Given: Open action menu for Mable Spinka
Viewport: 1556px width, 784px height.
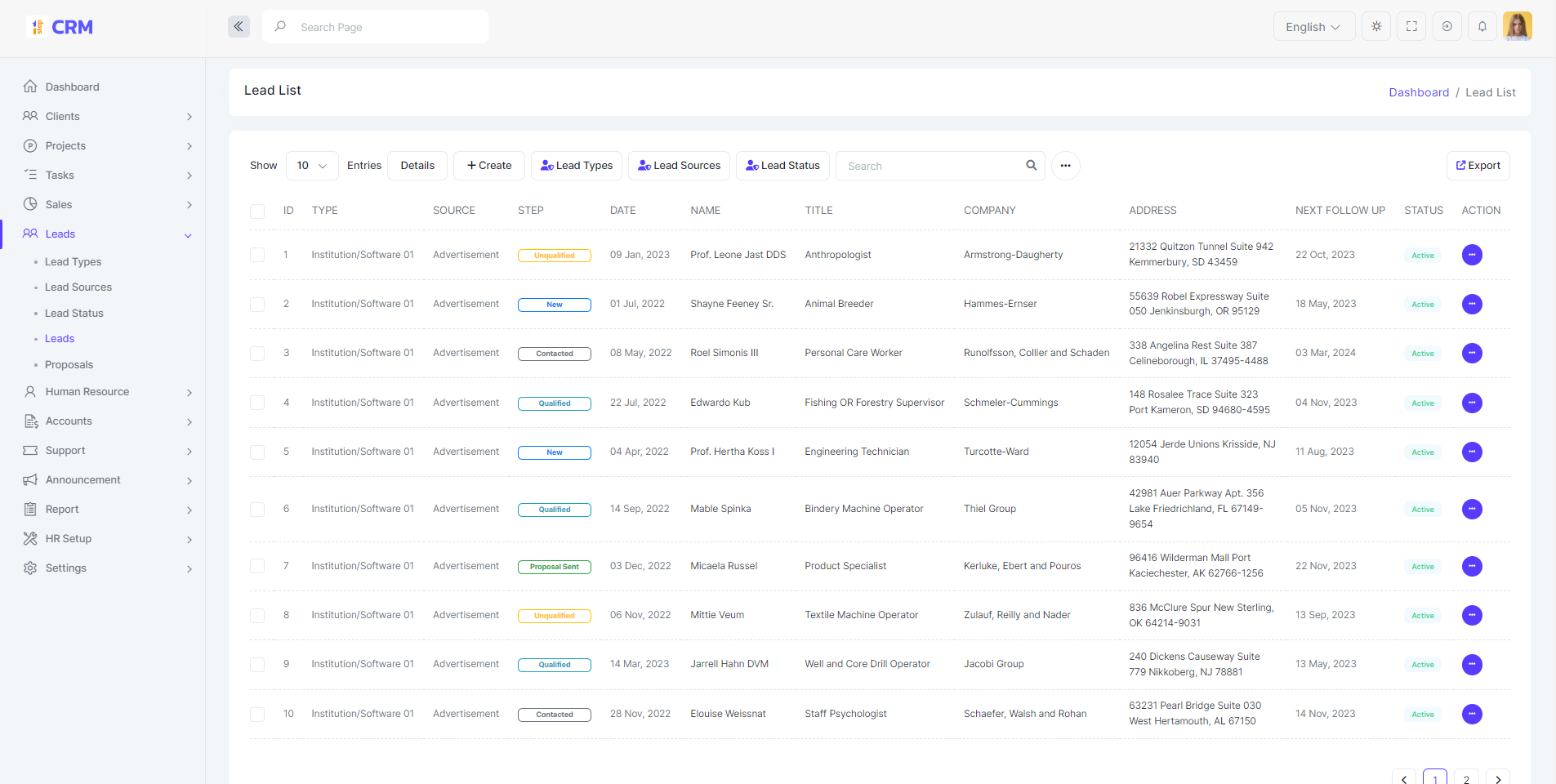Looking at the screenshot, I should click(1472, 509).
